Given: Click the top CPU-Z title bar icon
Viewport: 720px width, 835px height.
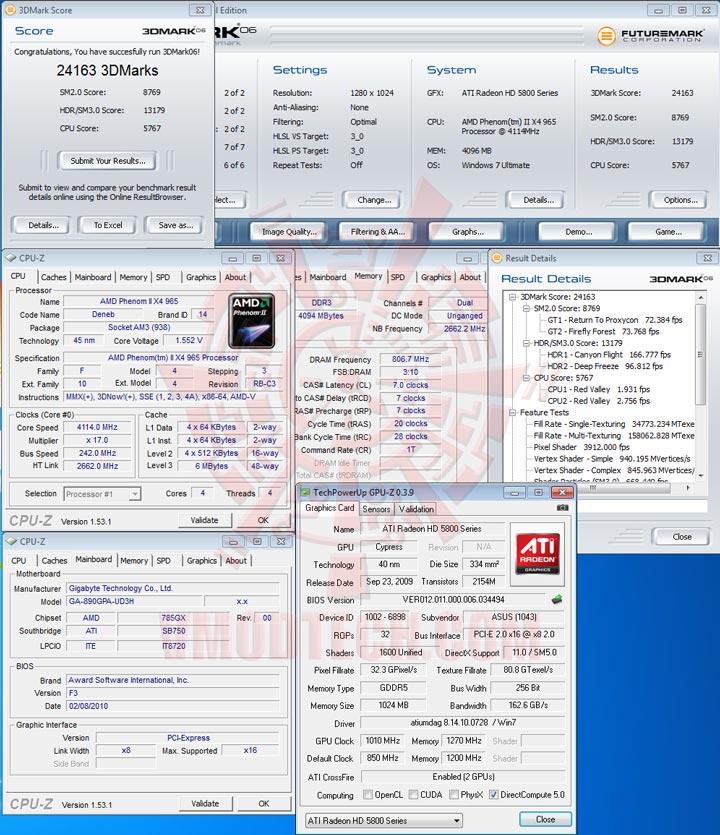Looking at the screenshot, I should point(10,258).
